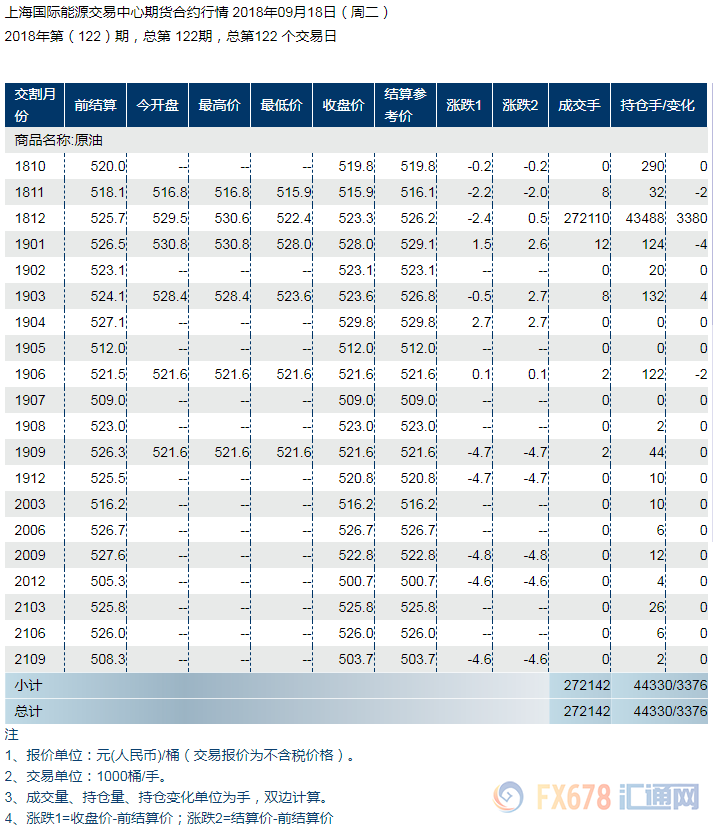Click 1903 settlement price 526.8

418,296
